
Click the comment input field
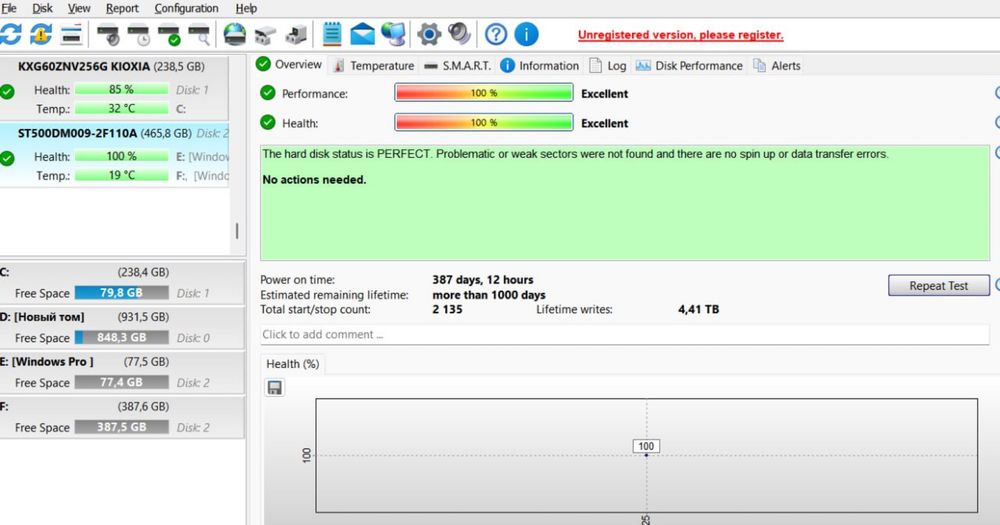point(624,334)
